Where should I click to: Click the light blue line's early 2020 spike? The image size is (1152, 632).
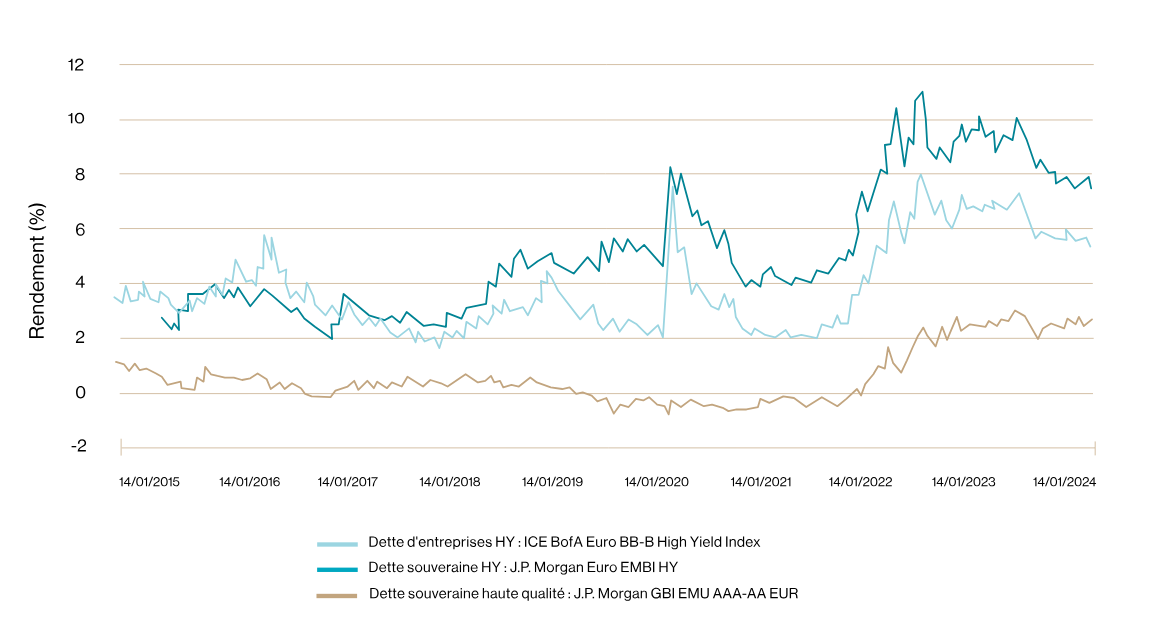point(673,193)
